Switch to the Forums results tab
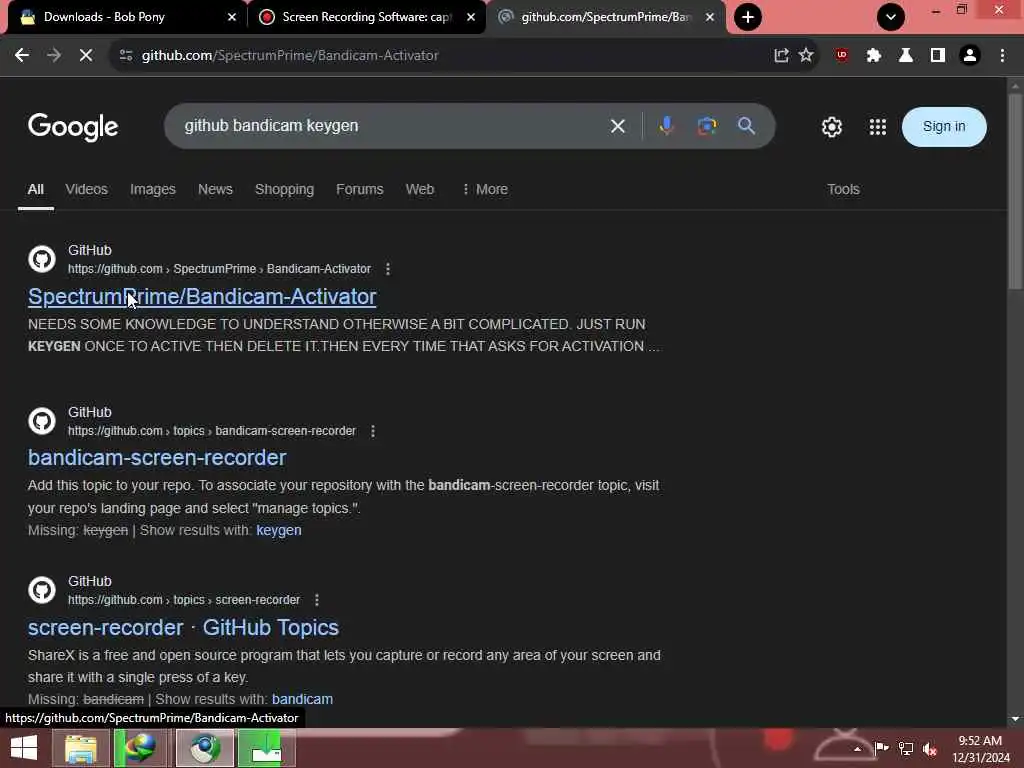Viewport: 1024px width, 768px height. click(x=359, y=189)
